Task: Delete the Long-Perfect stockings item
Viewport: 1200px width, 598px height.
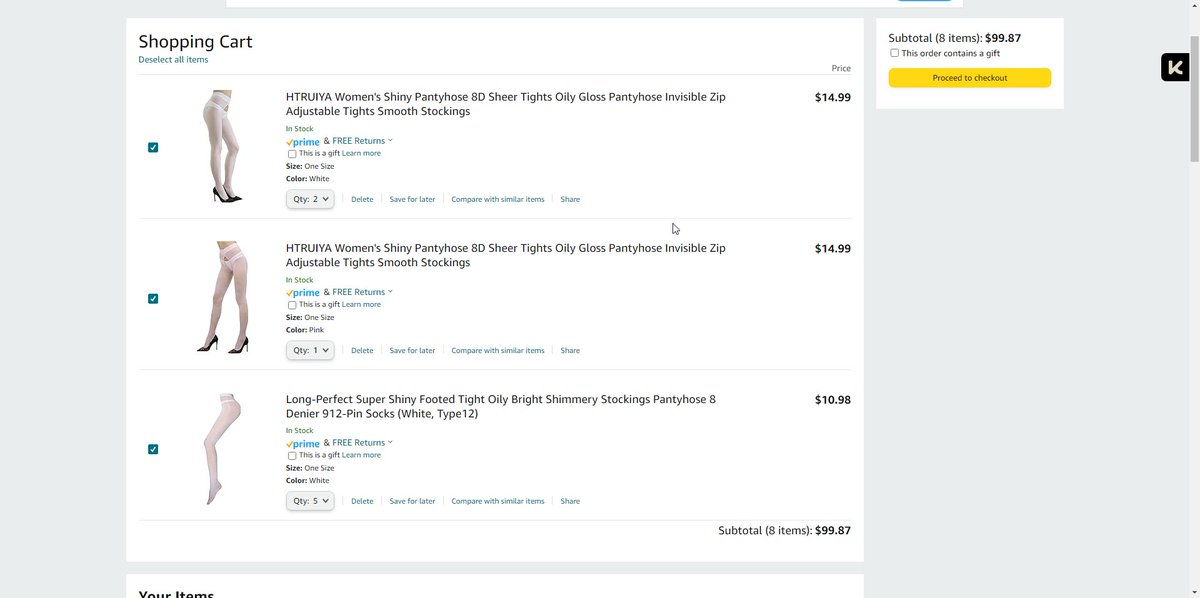Action: pos(362,501)
